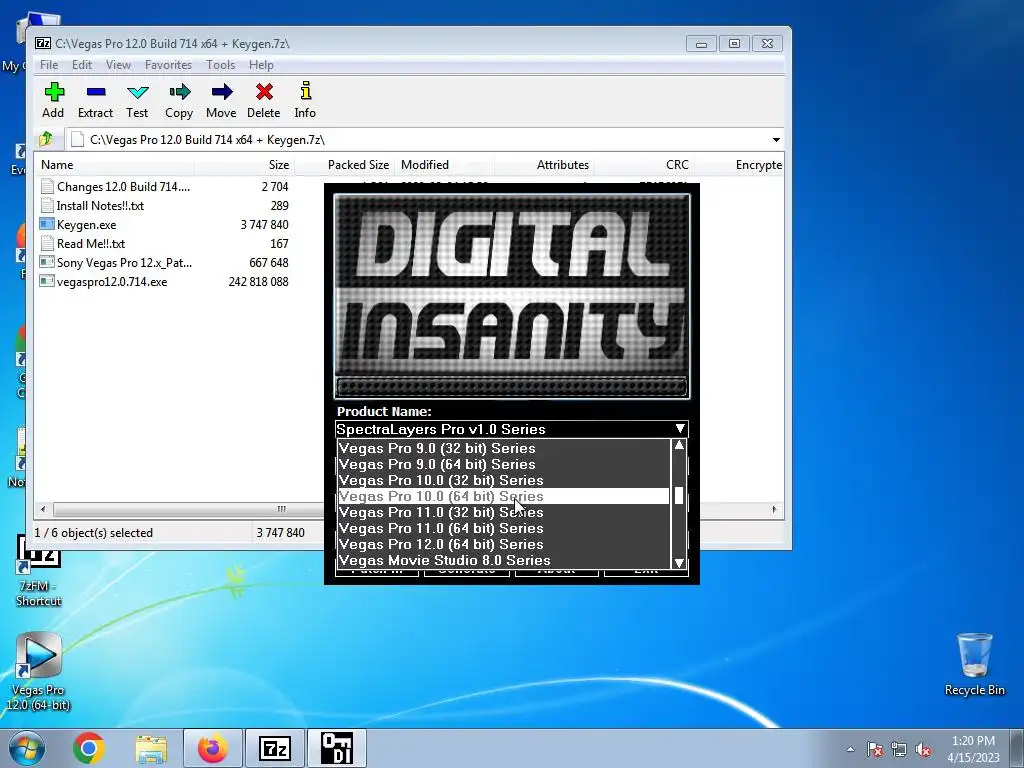The image size is (1024, 768).
Task: Choose Vegas Pro 10.0 (64 bit) Series
Action: point(503,496)
